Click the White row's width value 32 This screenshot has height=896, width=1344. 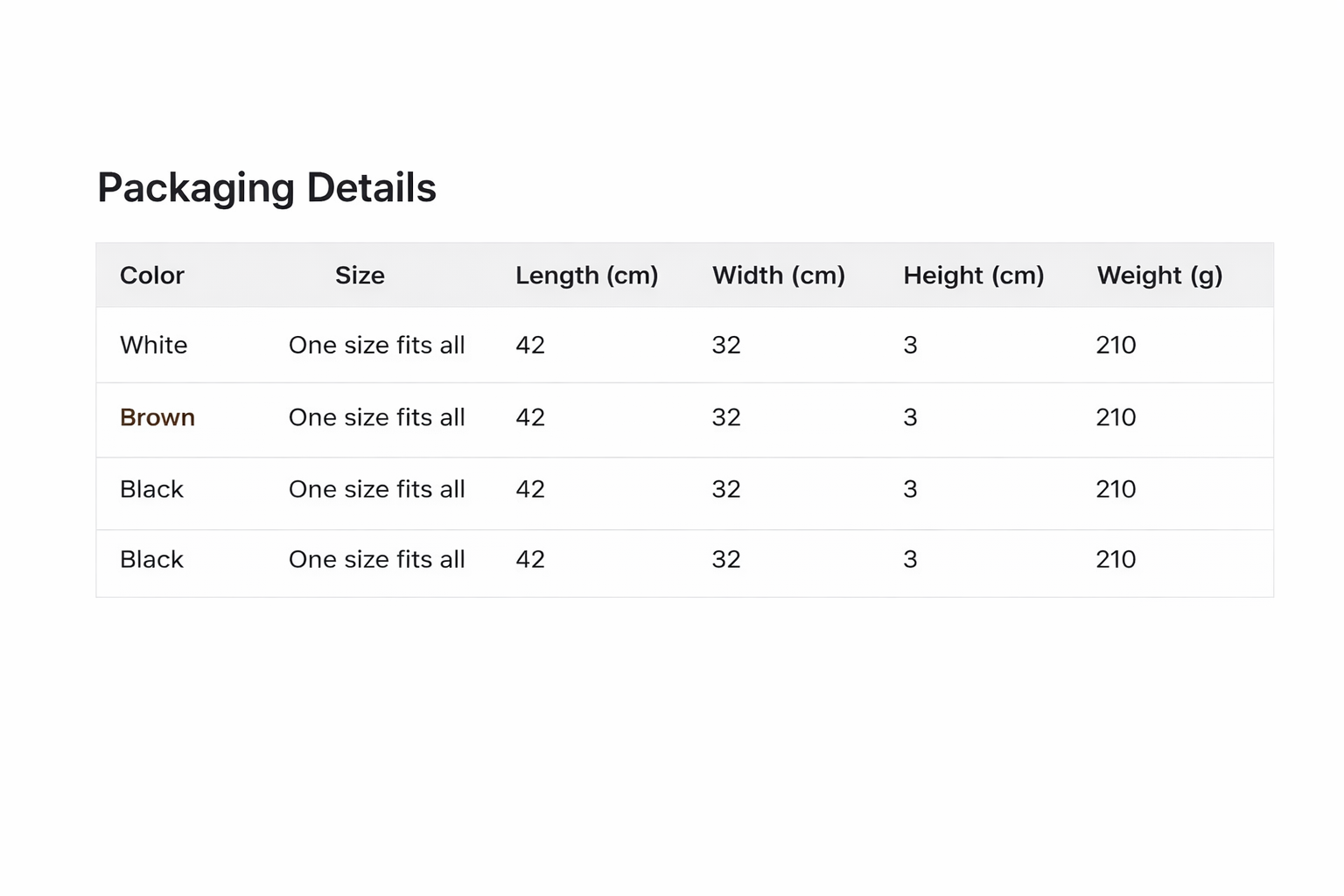point(726,345)
